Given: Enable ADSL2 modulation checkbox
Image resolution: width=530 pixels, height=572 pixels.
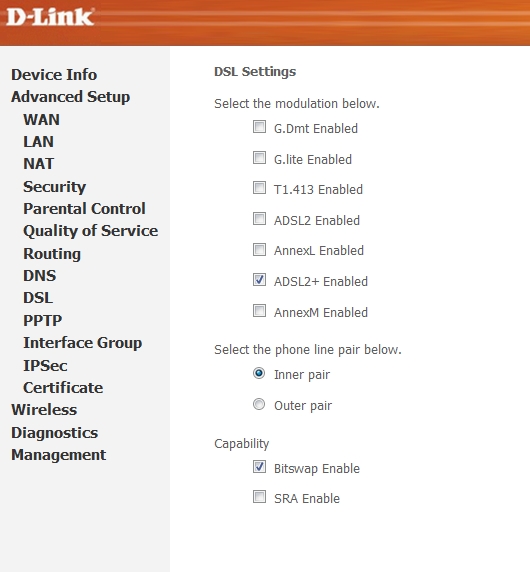Looking at the screenshot, I should (x=259, y=219).
